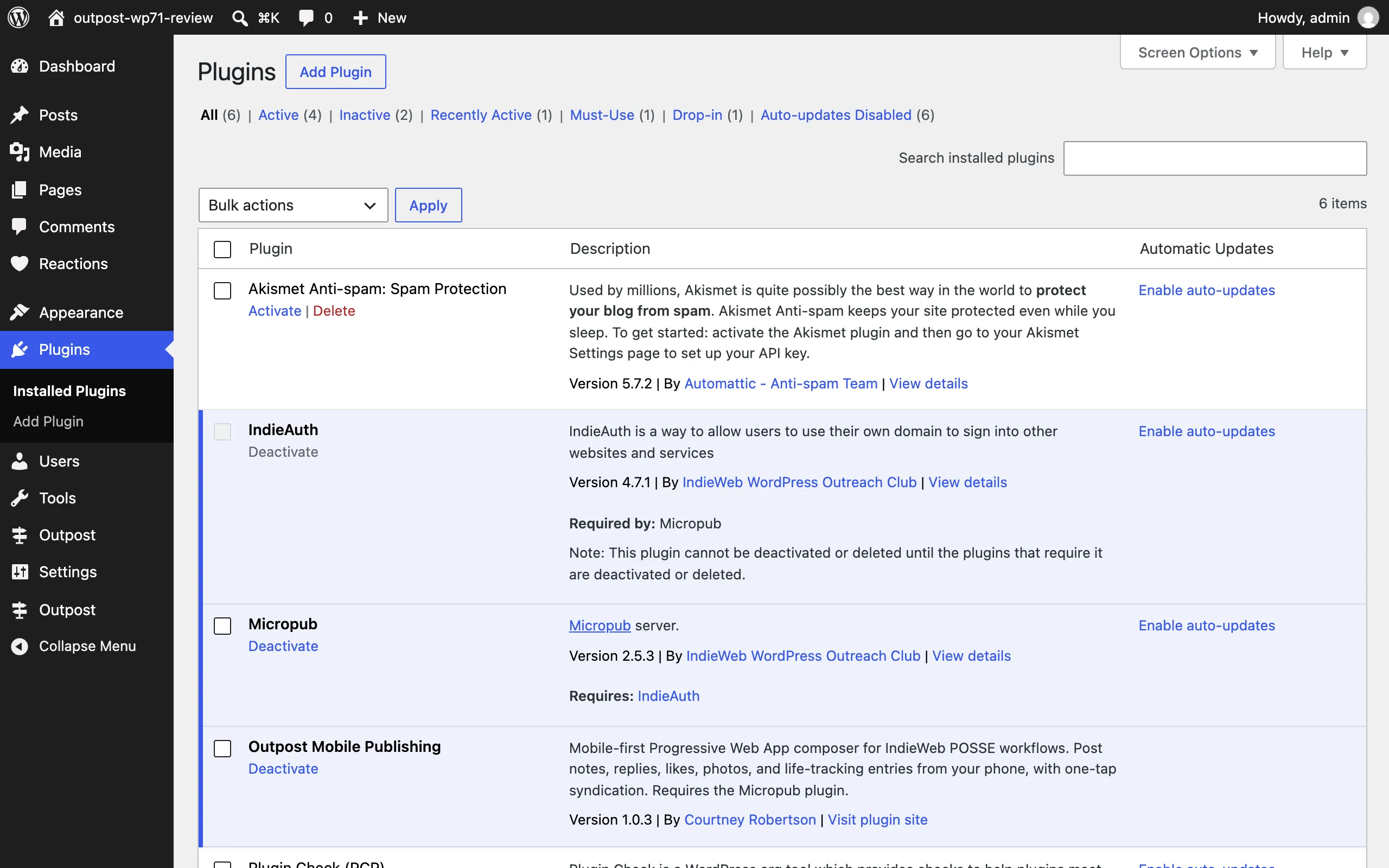View details for Micropub plugin
This screenshot has width=1389, height=868.
coord(971,655)
